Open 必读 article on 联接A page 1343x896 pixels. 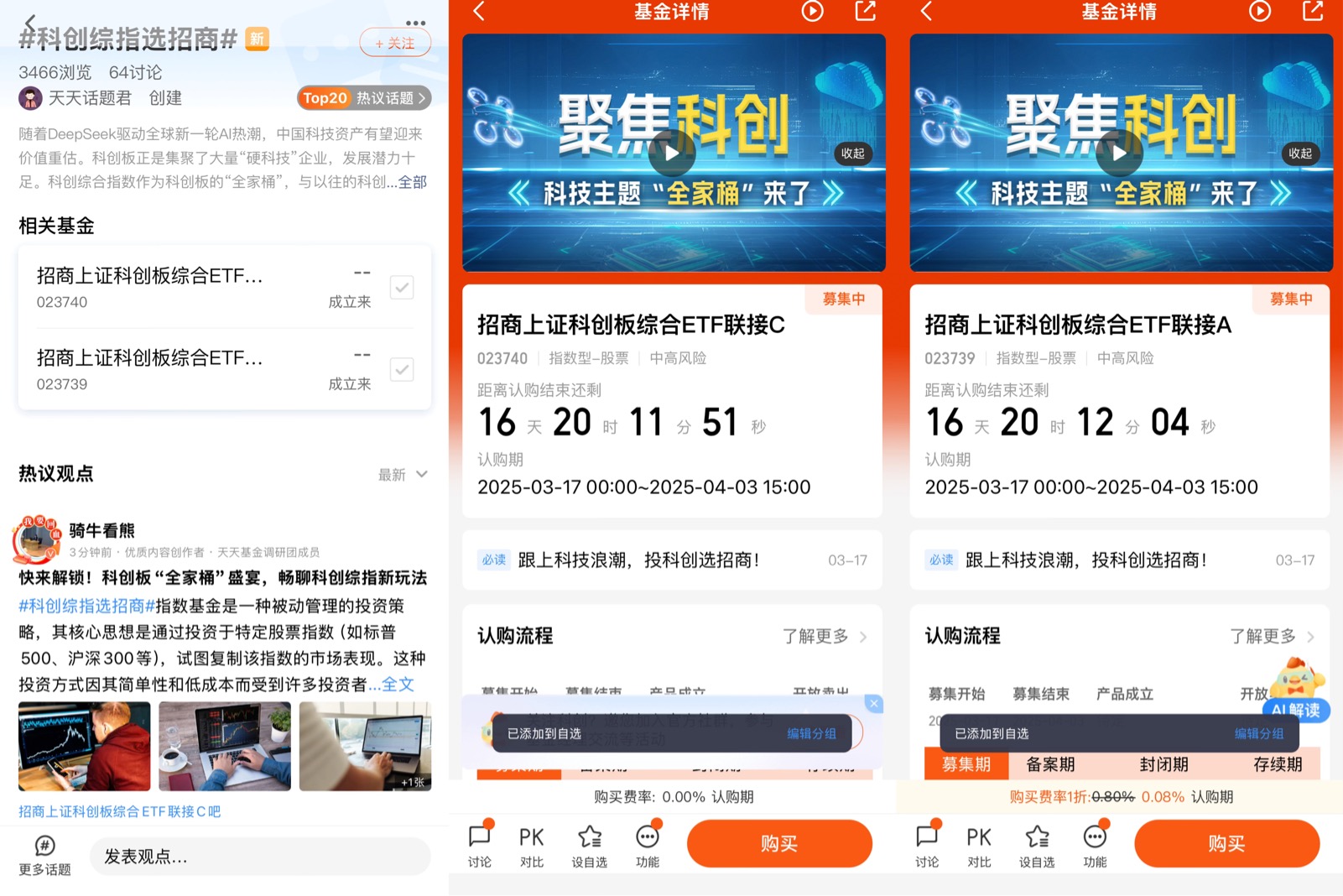pyautogui.click(x=1120, y=560)
